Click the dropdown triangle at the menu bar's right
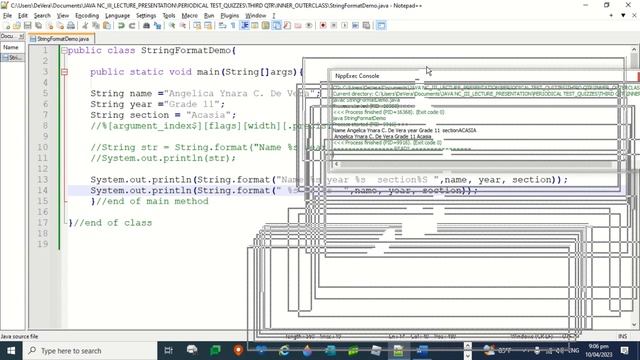The height and width of the screenshot is (360, 640). pyautogui.click(x=623, y=16)
